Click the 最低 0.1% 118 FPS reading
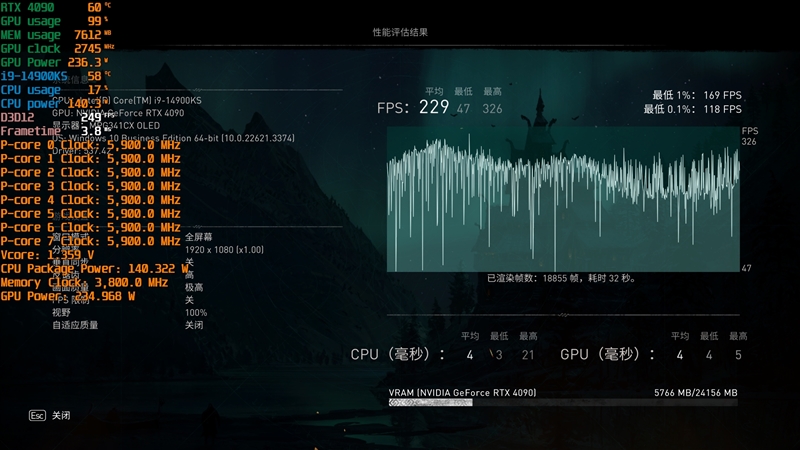 692,109
